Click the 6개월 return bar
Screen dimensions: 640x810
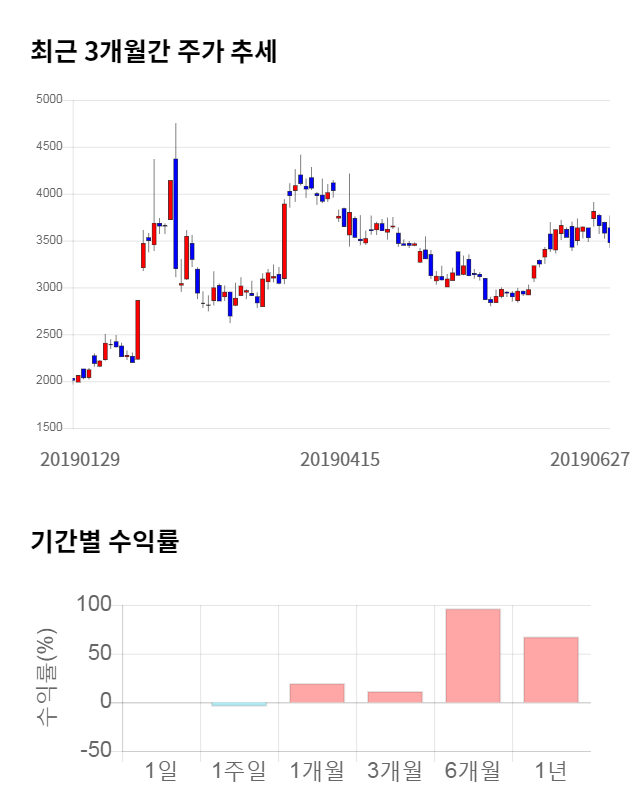tap(473, 655)
